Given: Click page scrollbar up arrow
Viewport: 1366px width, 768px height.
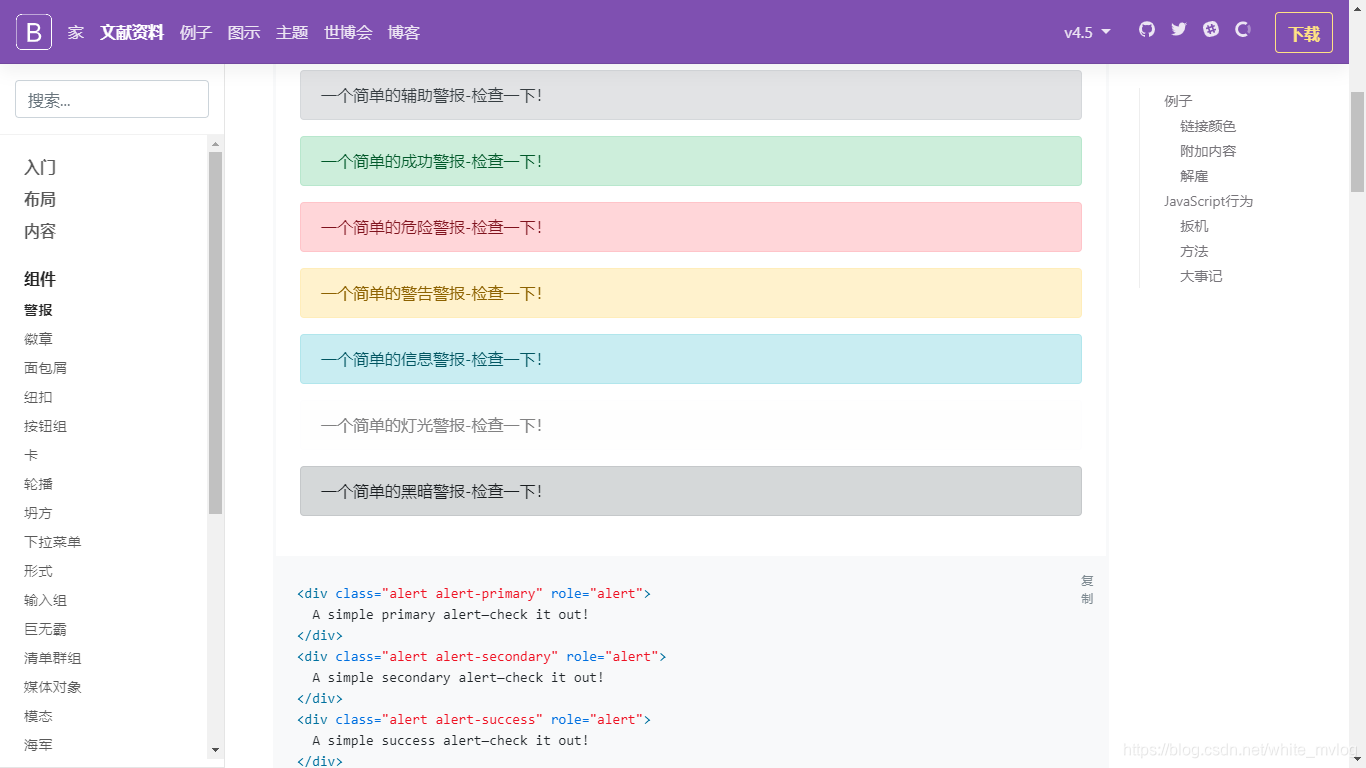Looking at the screenshot, I should pos(1357,8).
